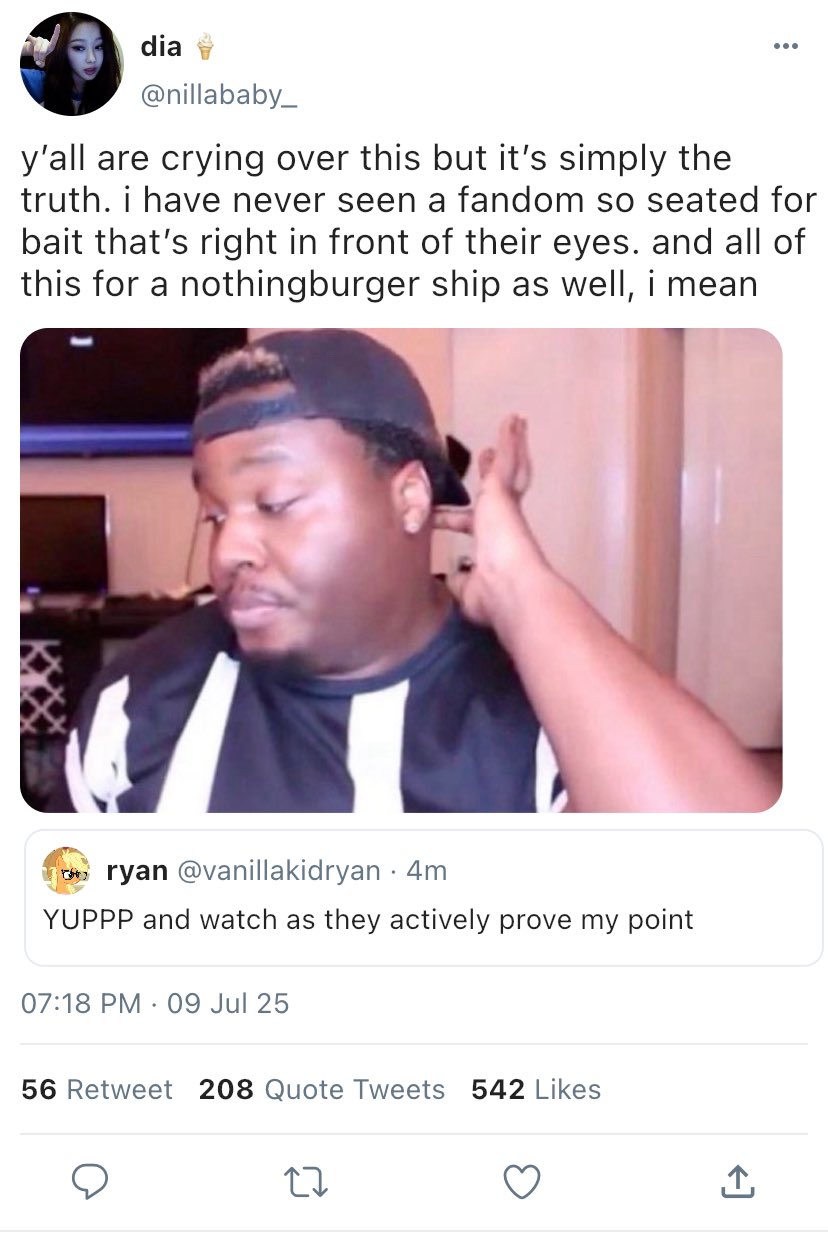Like the tweet with heart icon
The width and height of the screenshot is (828, 1235).
(521, 1182)
